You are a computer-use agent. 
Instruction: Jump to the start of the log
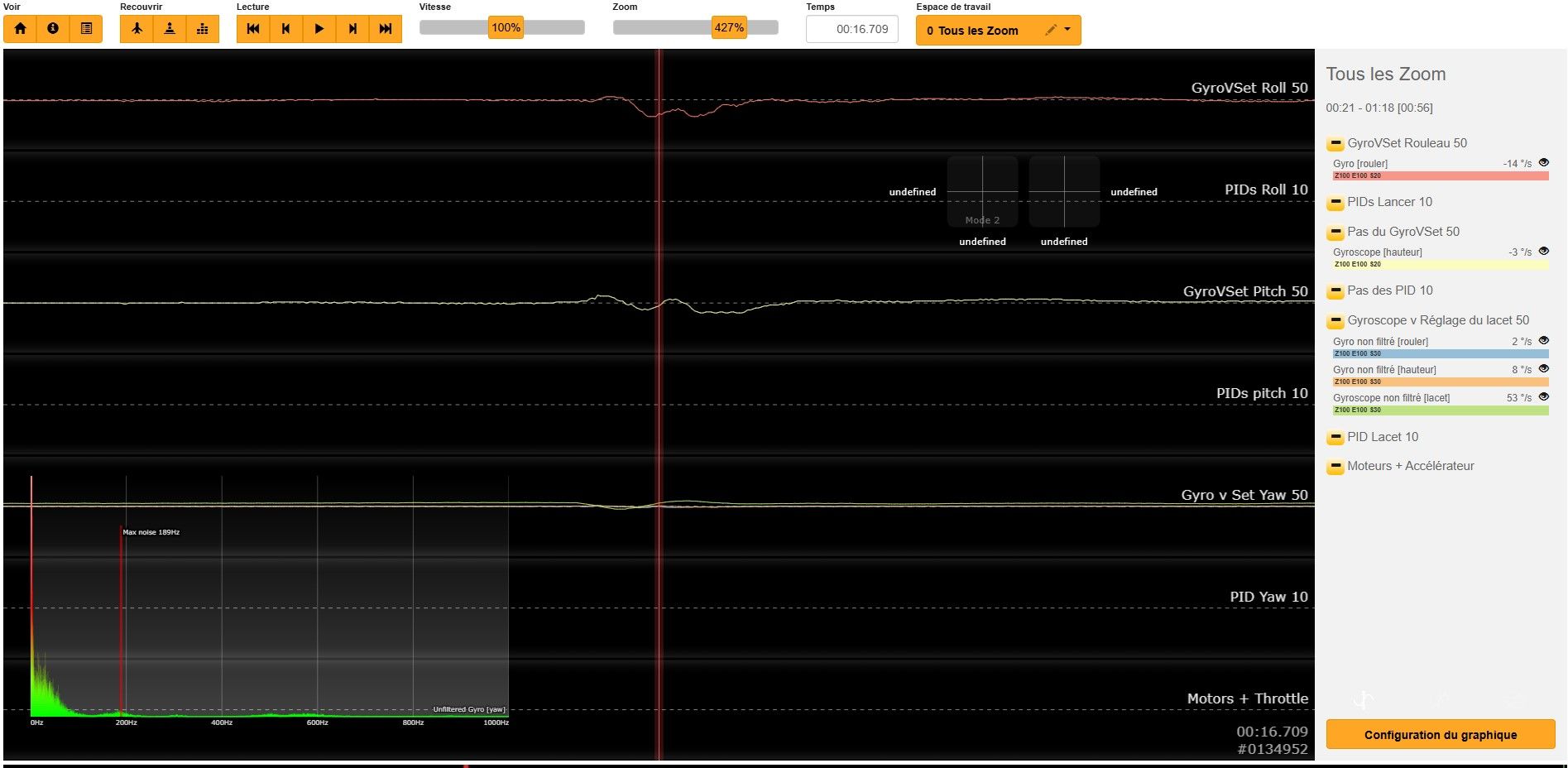click(x=253, y=29)
